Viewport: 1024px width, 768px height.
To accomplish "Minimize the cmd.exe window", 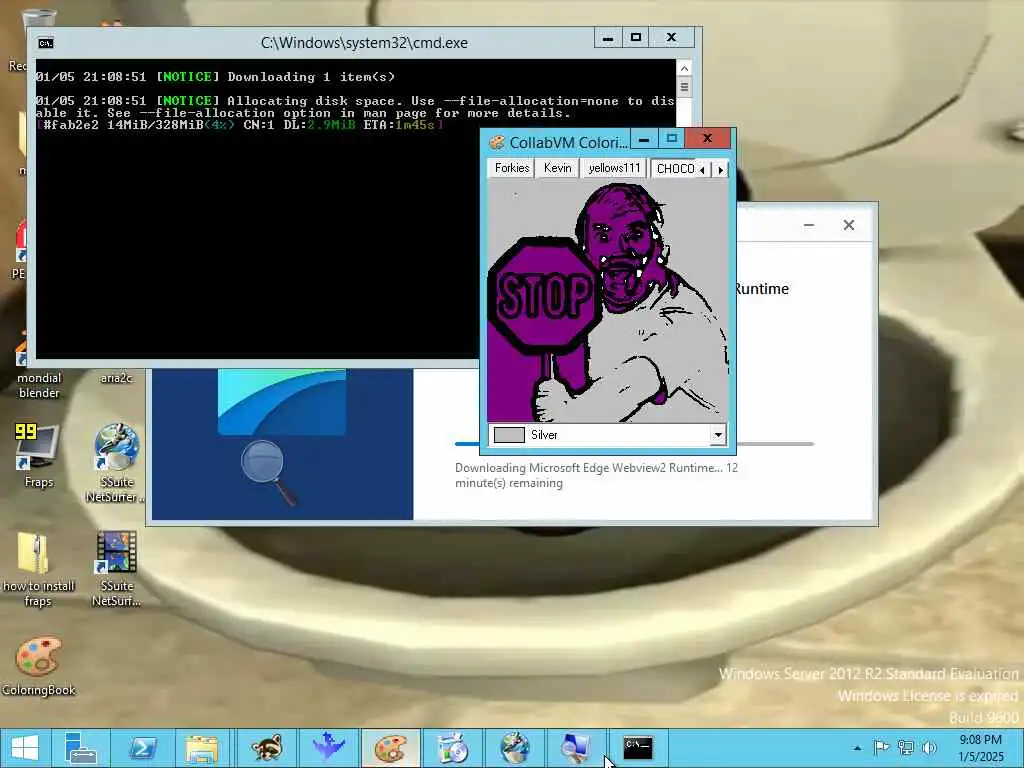I will (x=607, y=38).
